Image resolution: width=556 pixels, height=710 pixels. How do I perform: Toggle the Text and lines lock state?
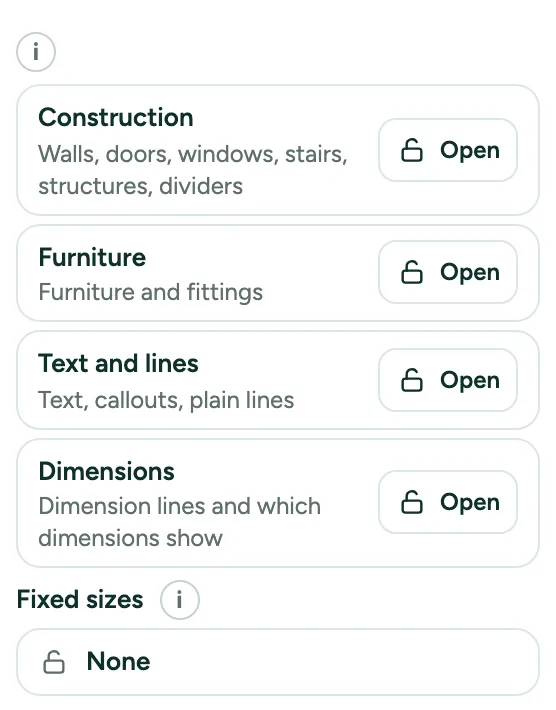click(448, 380)
